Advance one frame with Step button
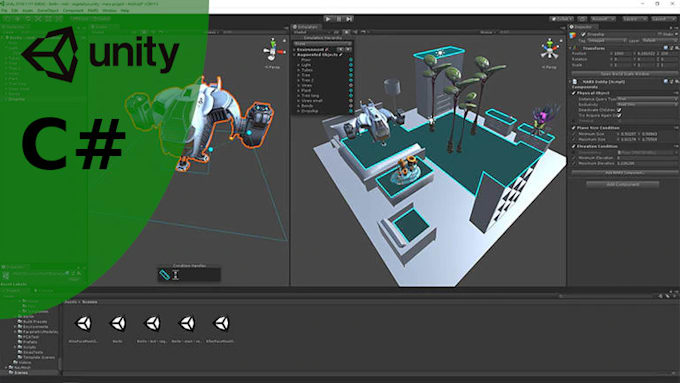This screenshot has height=383, width=680. click(349, 19)
